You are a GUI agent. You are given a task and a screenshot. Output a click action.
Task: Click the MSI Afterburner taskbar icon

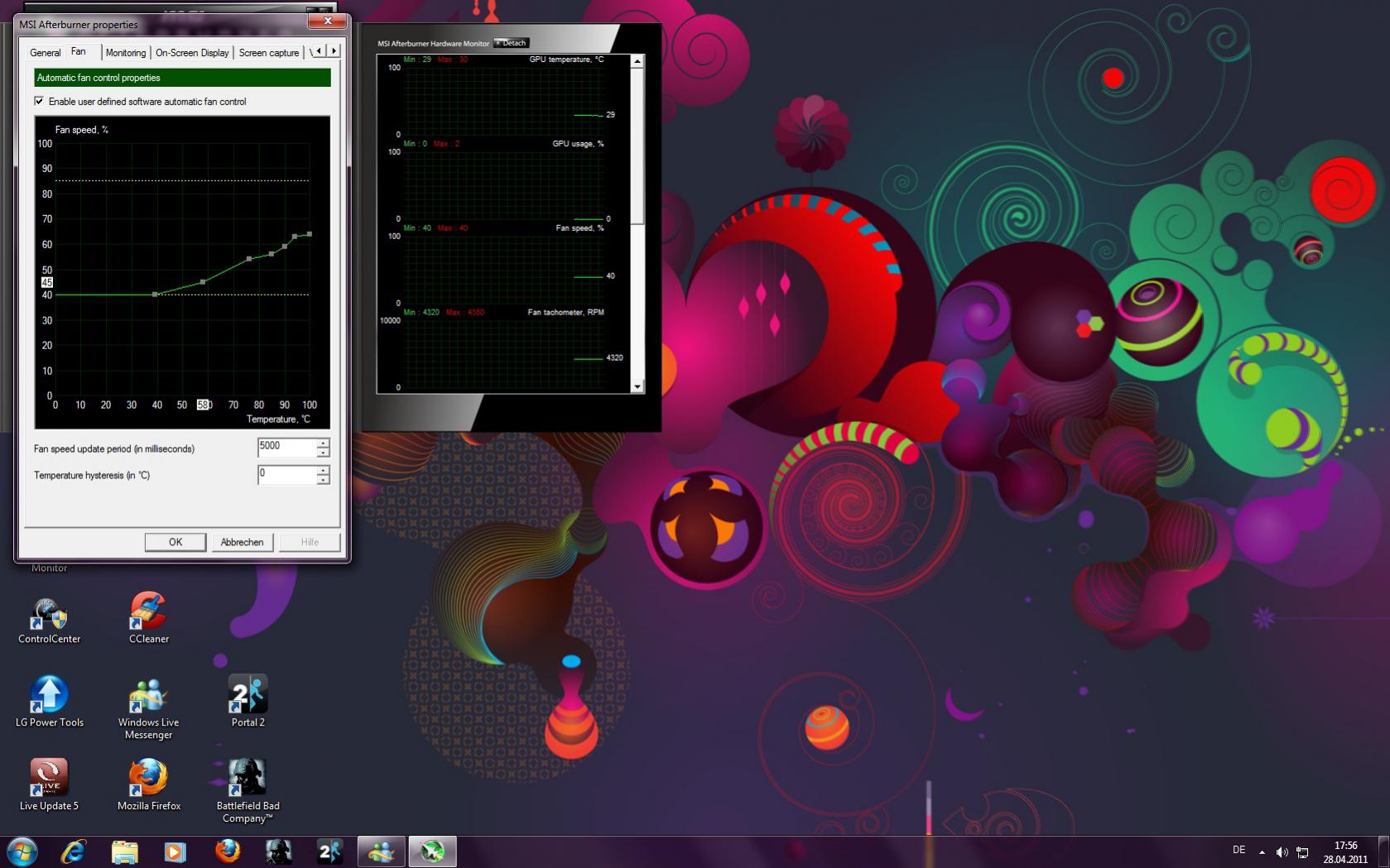point(432,851)
